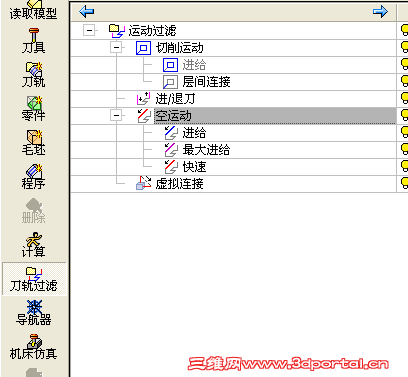The width and height of the screenshot is (408, 377).
Task: Click the 进/退刀 lead in-out icon
Action: click(x=143, y=99)
